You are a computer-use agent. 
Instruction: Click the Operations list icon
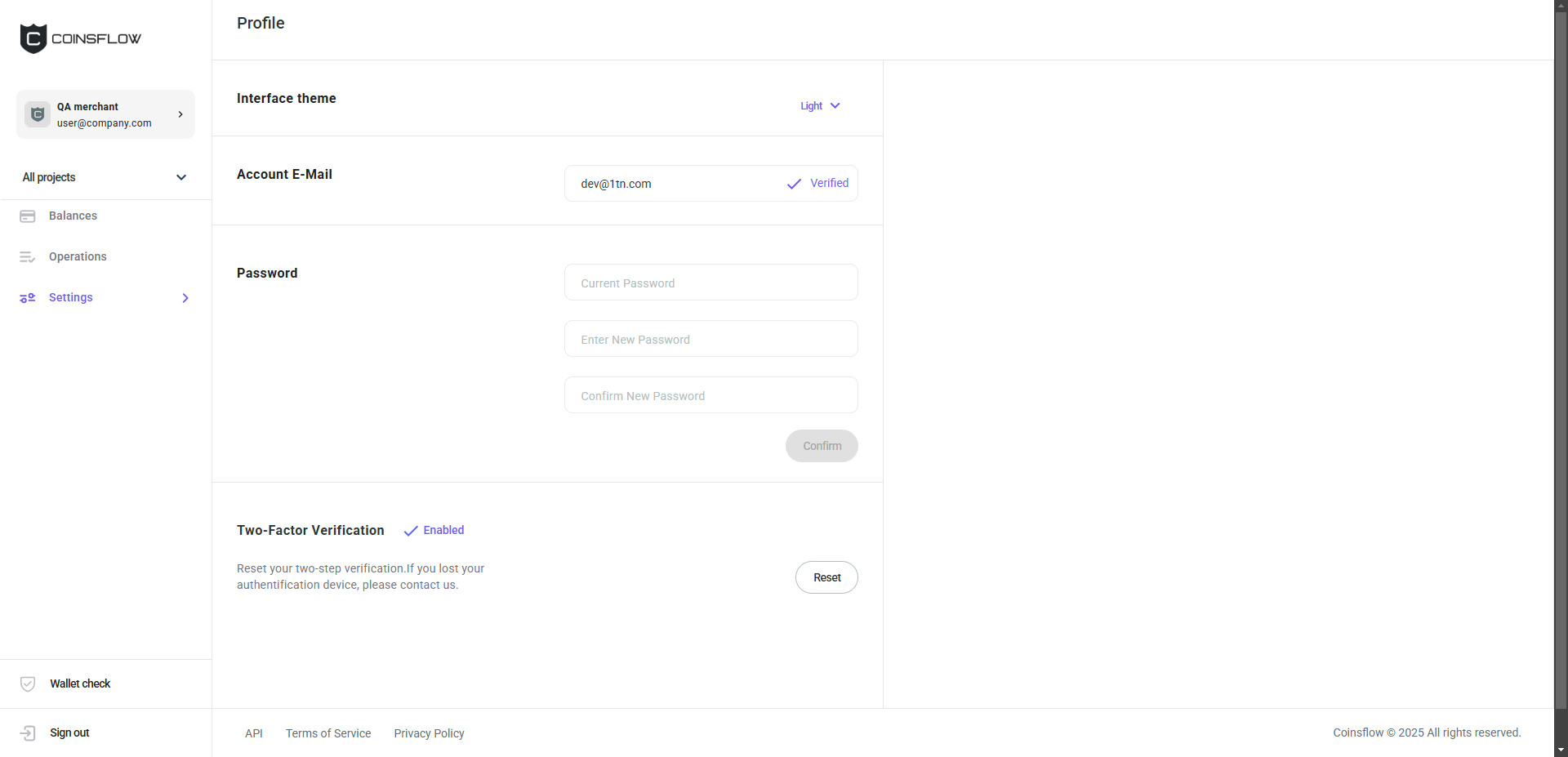pyautogui.click(x=28, y=257)
